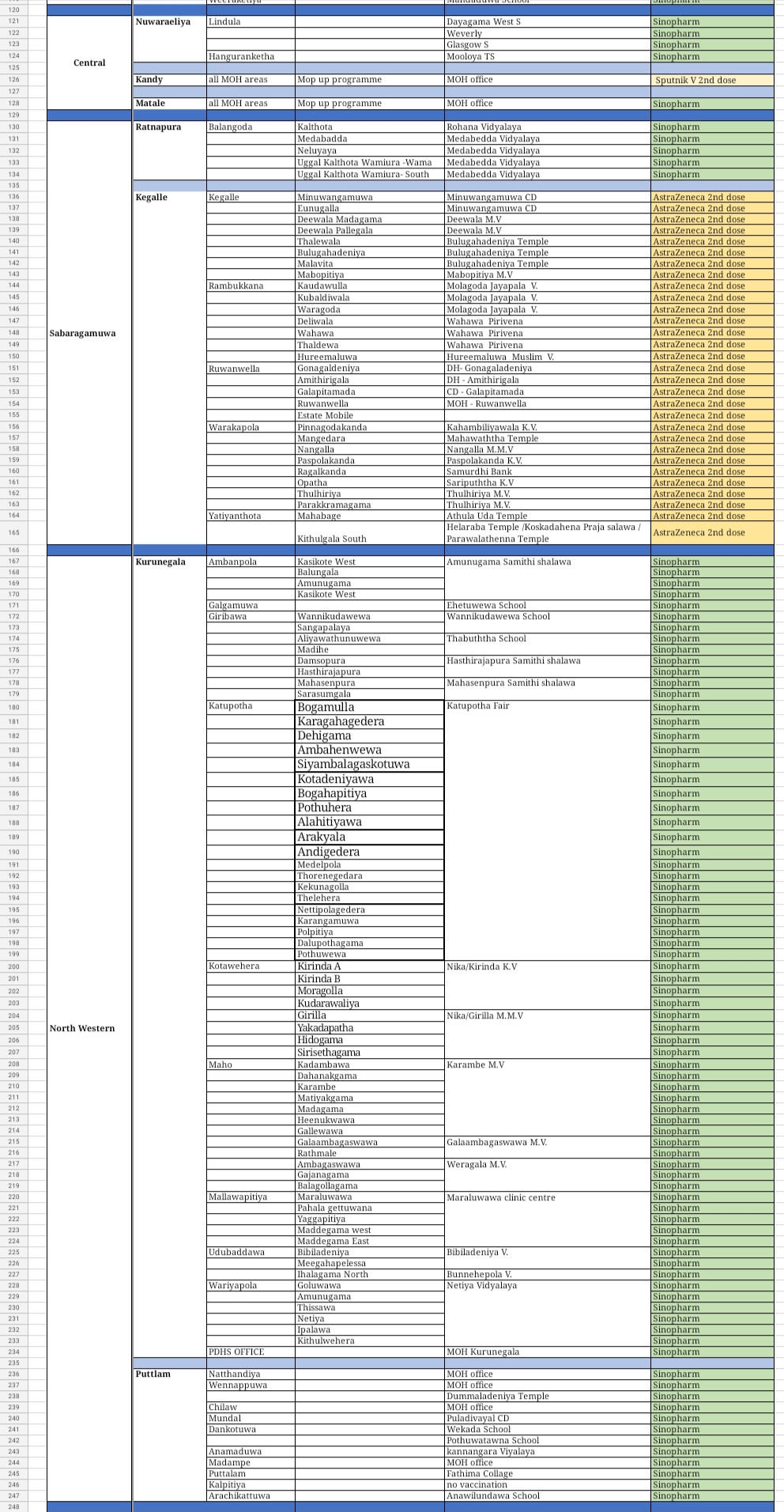Select the 'Nika/Girilla M.M.V' cell
This screenshot has width=784, height=1512.
tap(547, 1034)
